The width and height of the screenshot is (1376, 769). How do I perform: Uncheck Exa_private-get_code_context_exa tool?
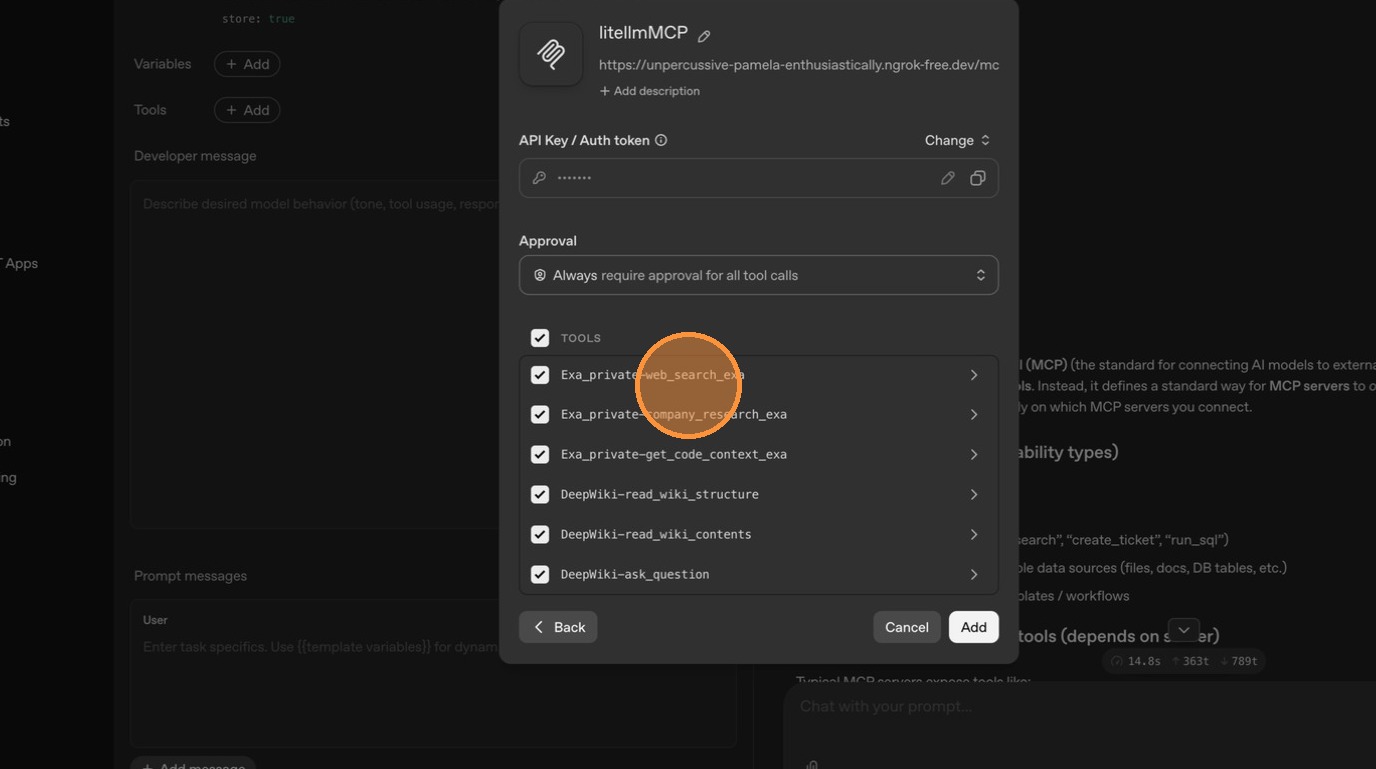(540, 454)
